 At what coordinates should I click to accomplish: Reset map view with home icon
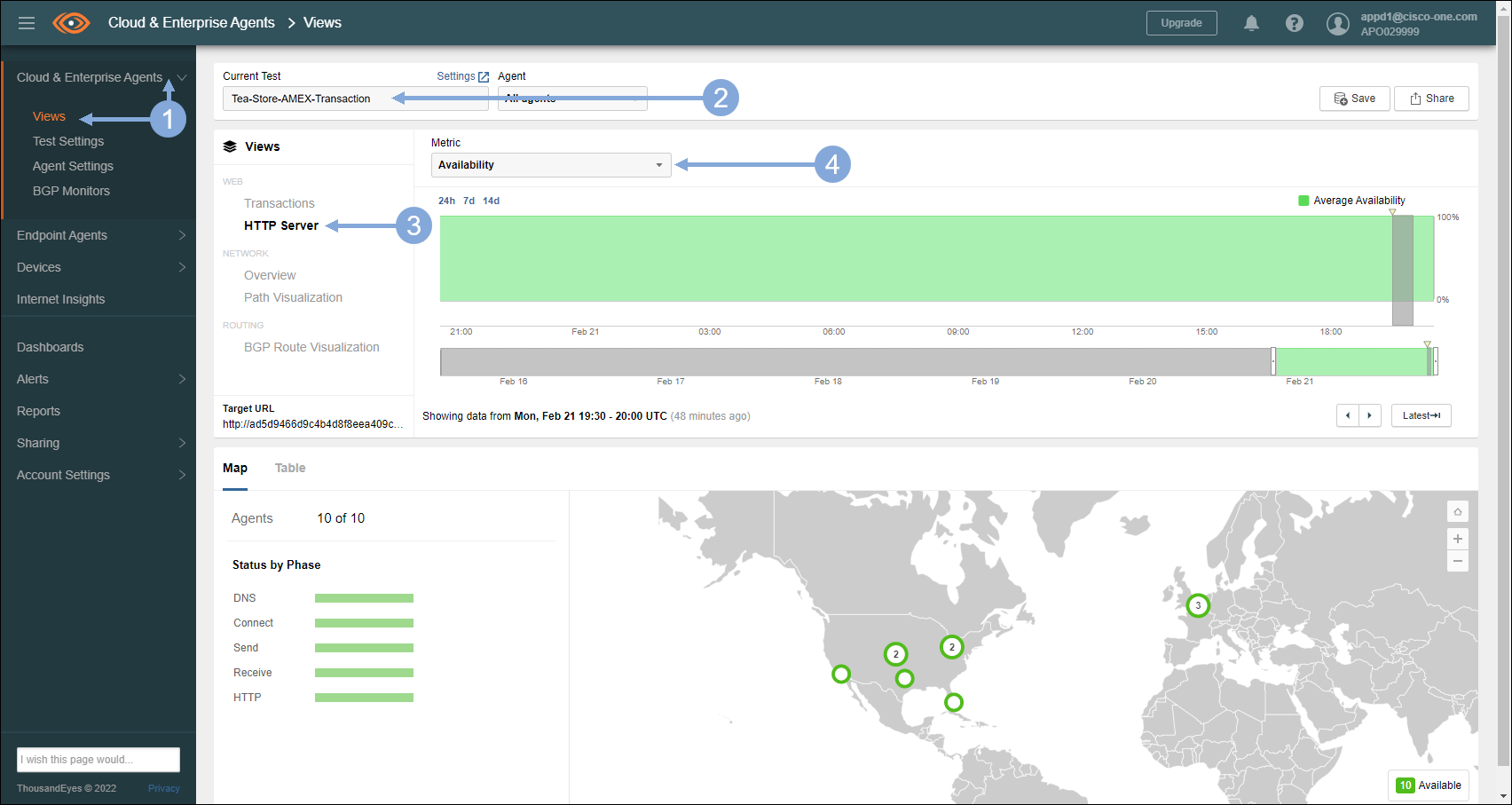1457,512
